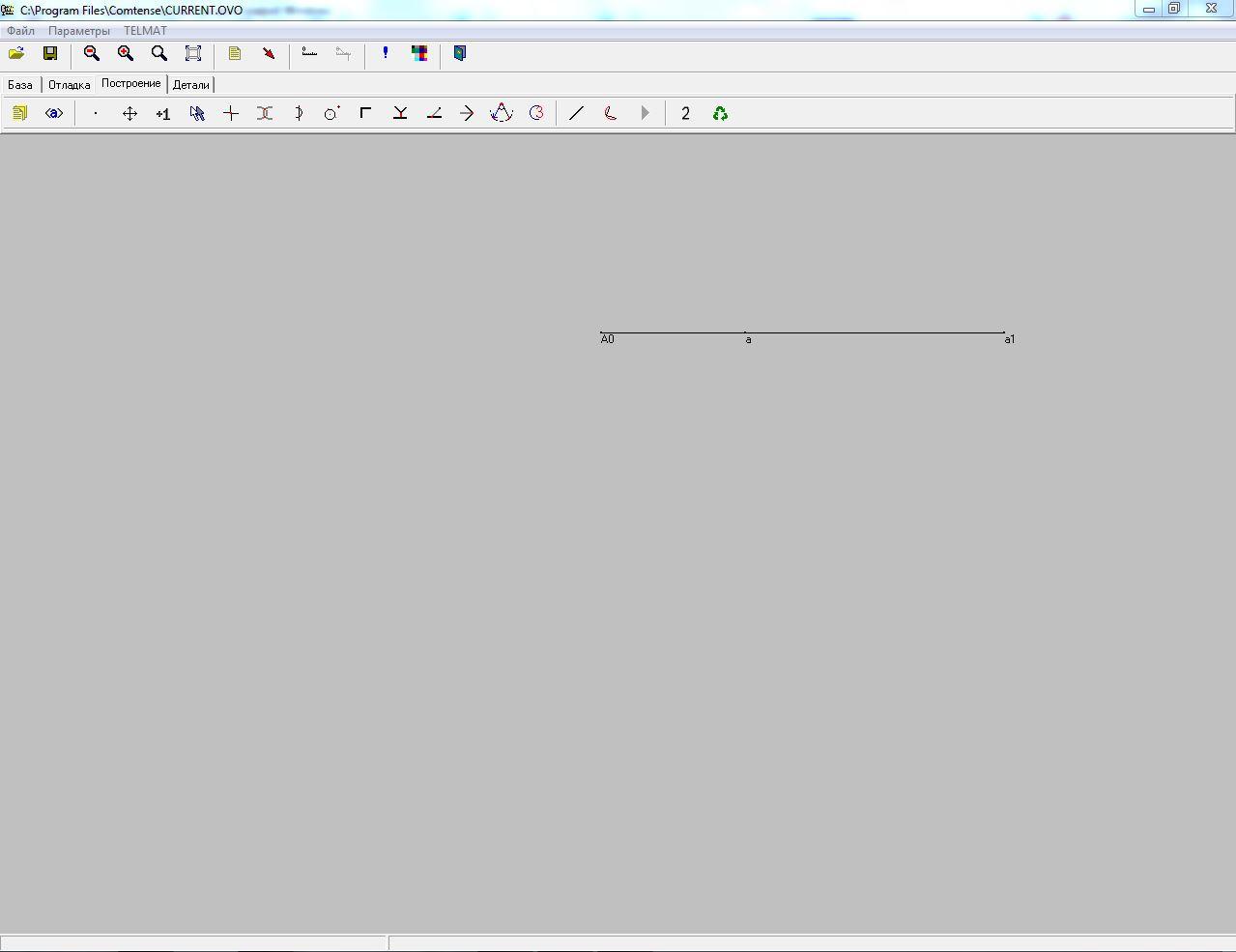Open the Параметры menu
Screen dimensions: 1236x952
(79, 31)
